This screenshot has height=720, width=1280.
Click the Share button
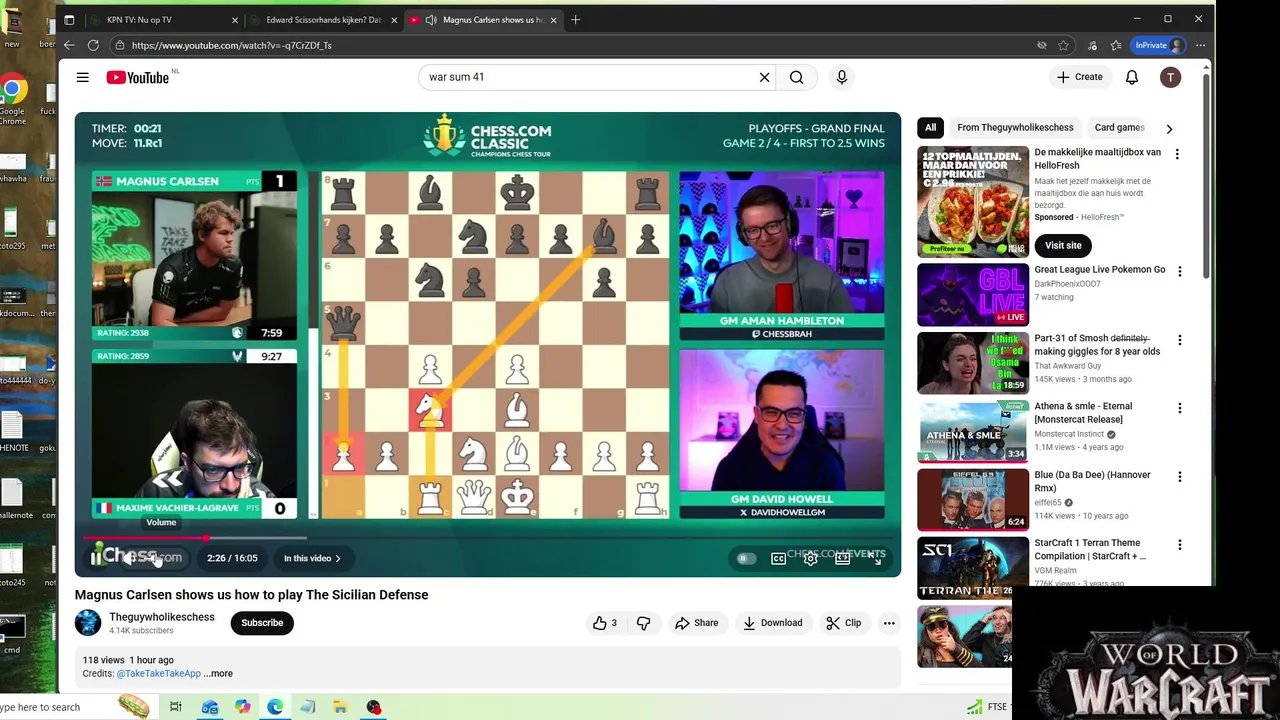coord(696,623)
